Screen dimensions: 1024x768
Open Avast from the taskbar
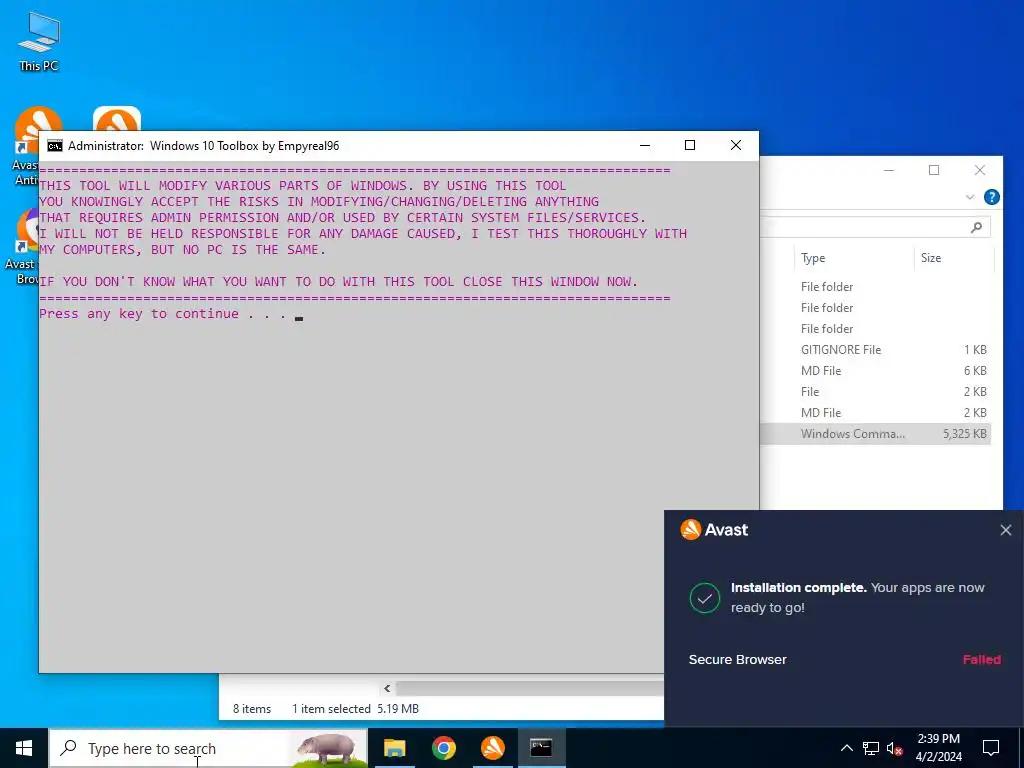(492, 748)
